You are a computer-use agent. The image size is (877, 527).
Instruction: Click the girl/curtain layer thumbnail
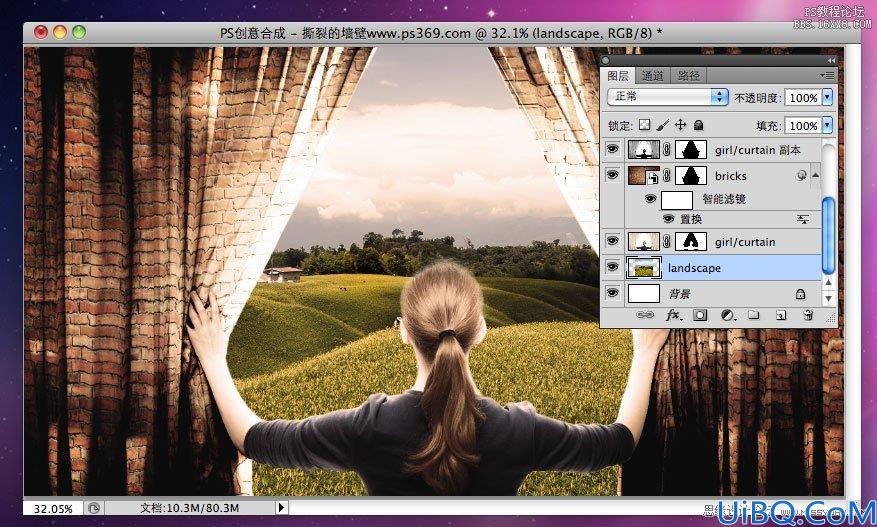pyautogui.click(x=644, y=242)
